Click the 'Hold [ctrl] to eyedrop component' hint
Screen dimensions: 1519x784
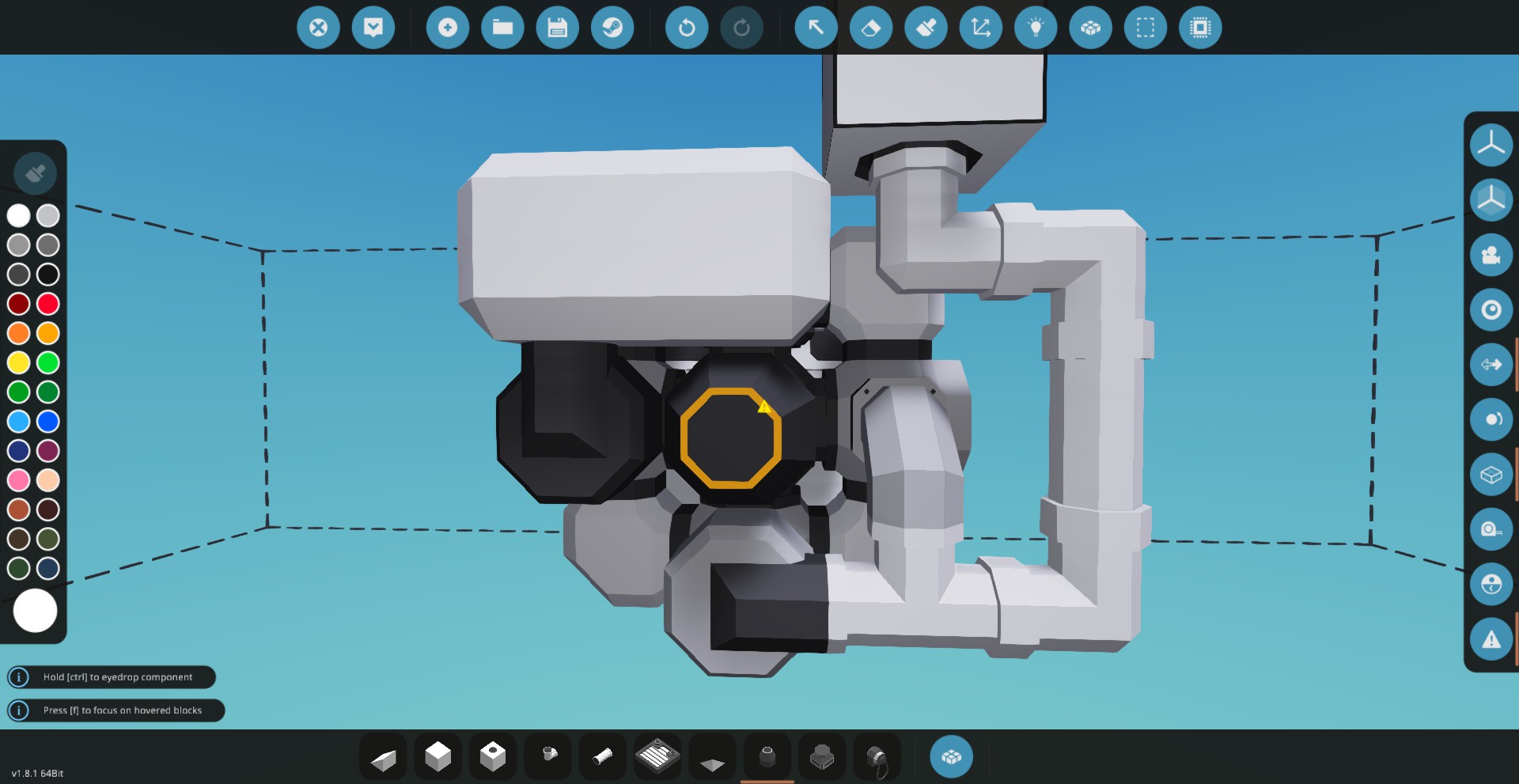coord(118,677)
